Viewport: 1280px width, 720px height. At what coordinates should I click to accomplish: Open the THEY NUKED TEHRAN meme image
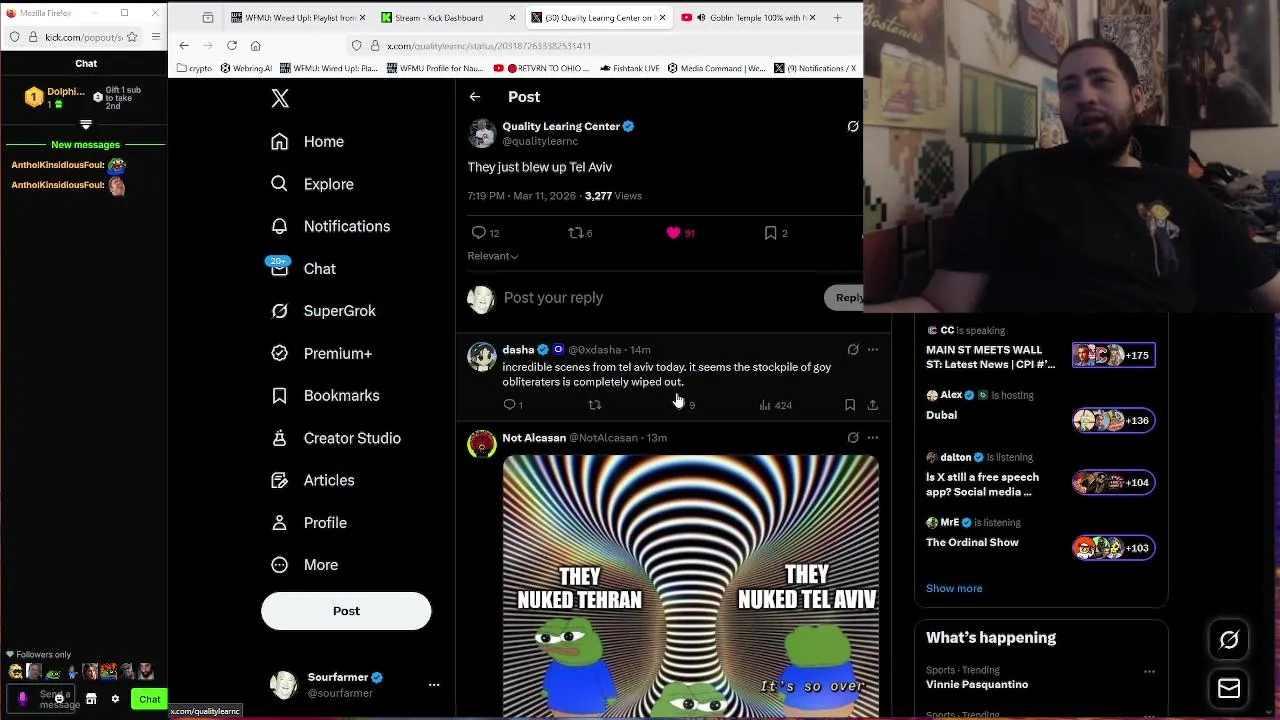point(691,586)
